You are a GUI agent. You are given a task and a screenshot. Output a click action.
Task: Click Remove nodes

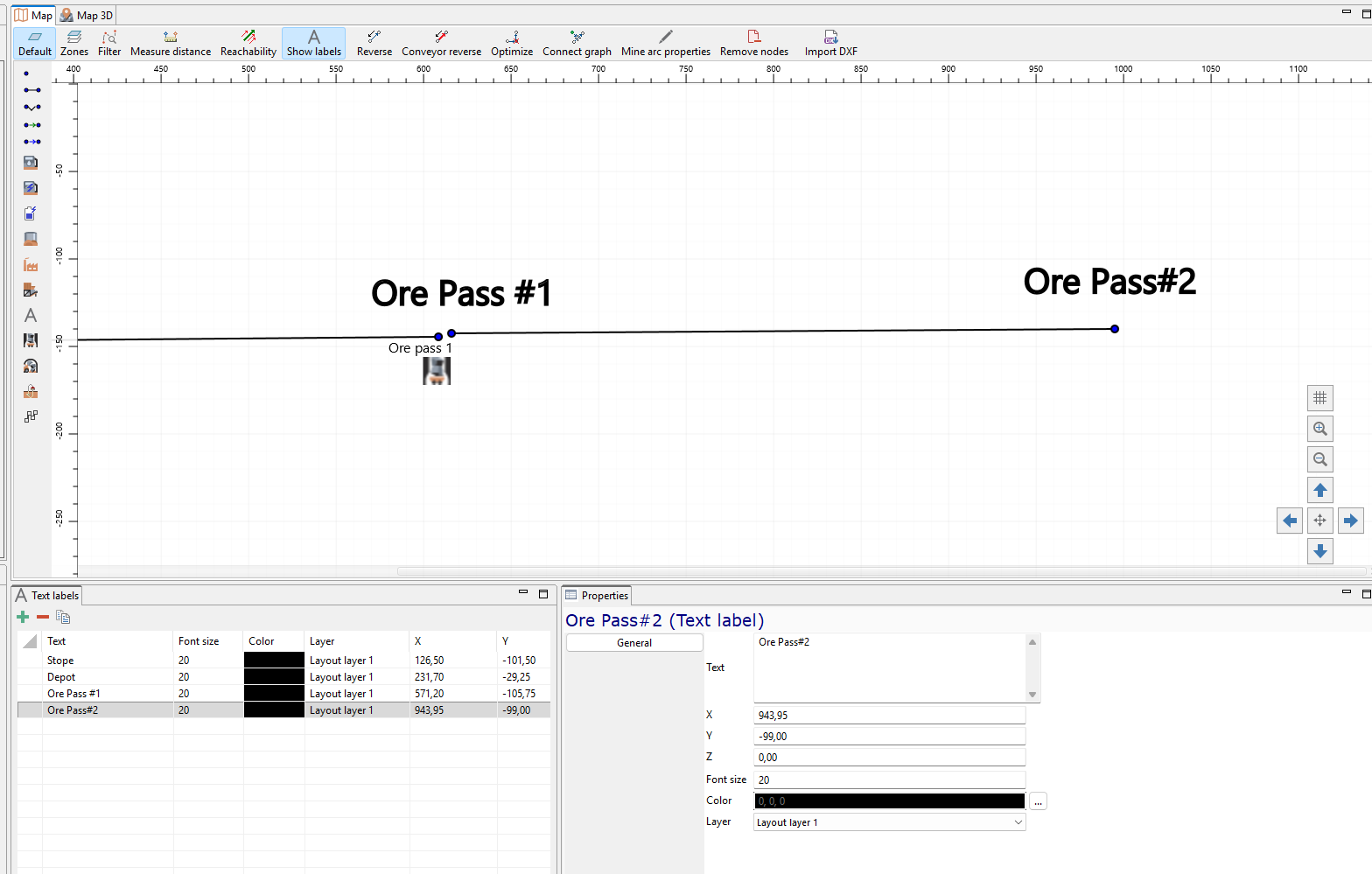754,43
